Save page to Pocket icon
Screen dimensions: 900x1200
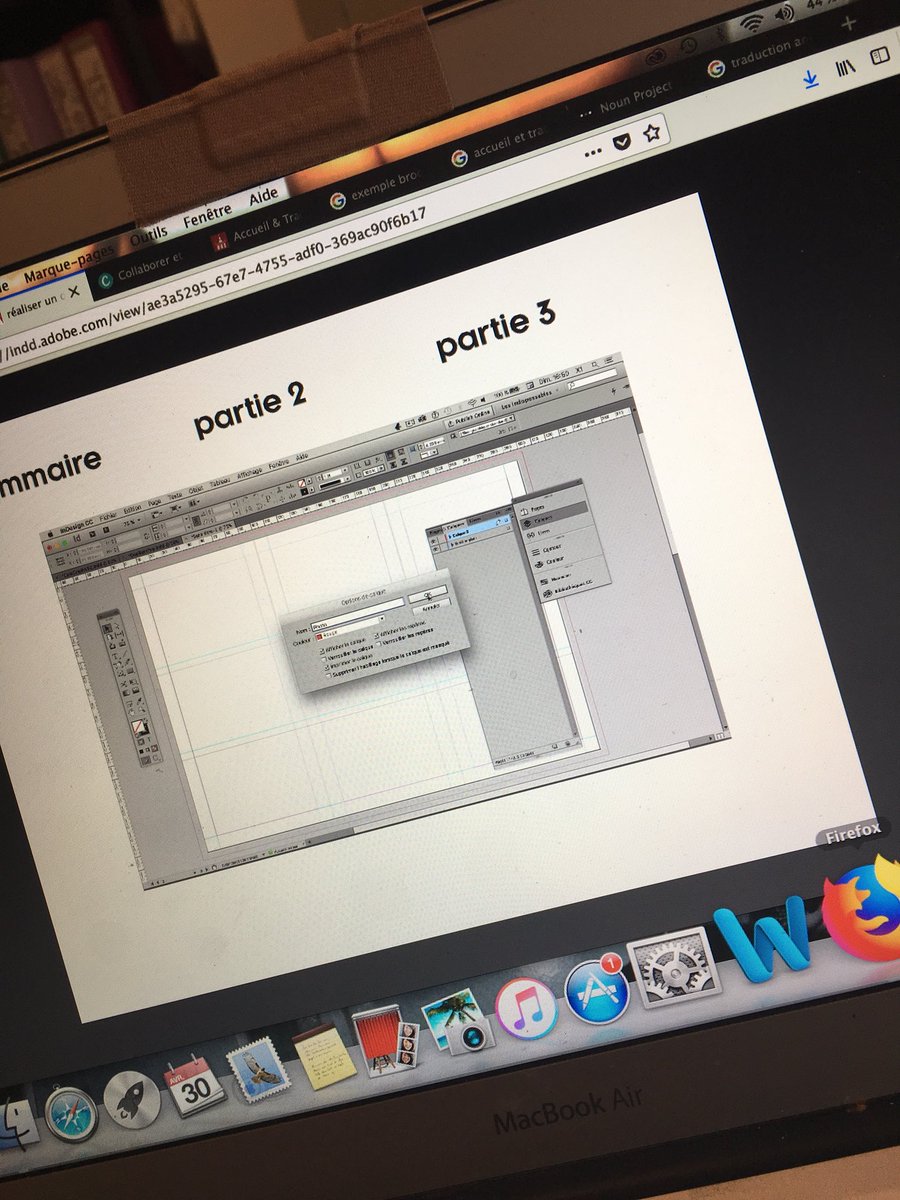coord(622,143)
